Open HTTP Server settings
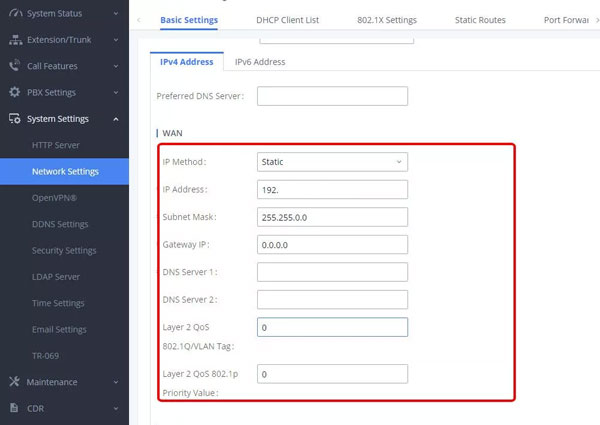The width and height of the screenshot is (600, 425). click(x=56, y=145)
